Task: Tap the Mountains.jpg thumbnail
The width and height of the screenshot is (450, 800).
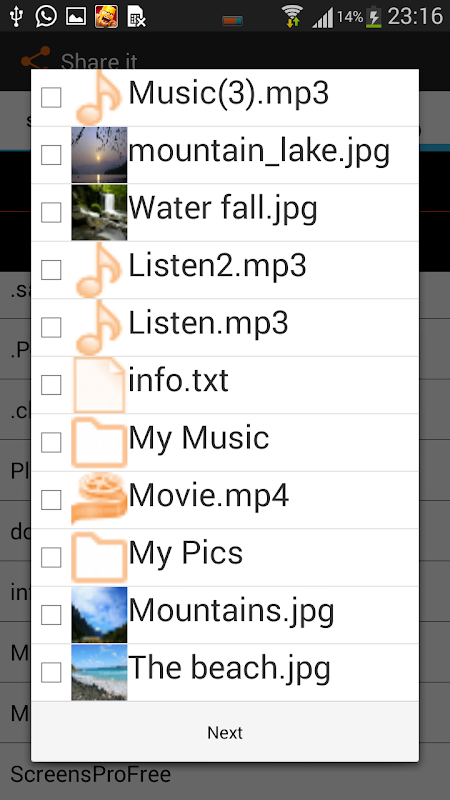Action: coord(99,614)
